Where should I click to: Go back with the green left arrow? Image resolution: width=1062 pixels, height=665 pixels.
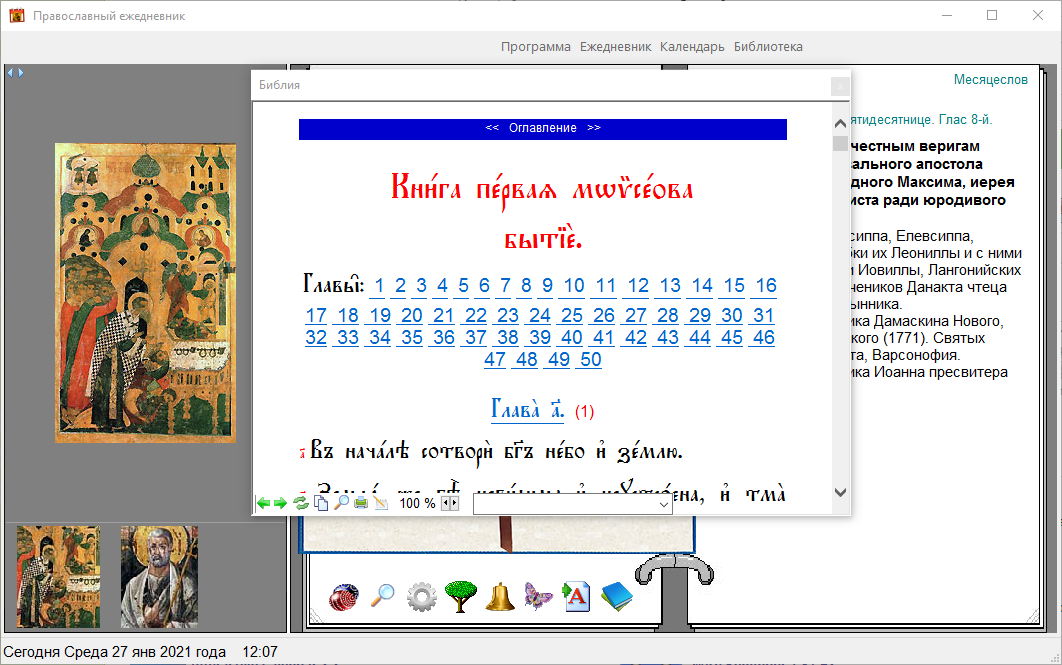[263, 503]
